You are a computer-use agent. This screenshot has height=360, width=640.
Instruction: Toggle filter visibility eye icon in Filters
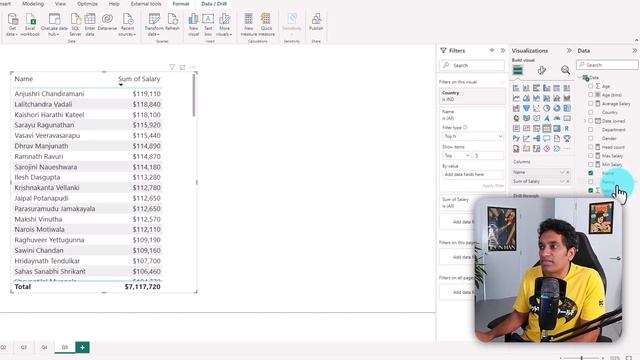[492, 50]
